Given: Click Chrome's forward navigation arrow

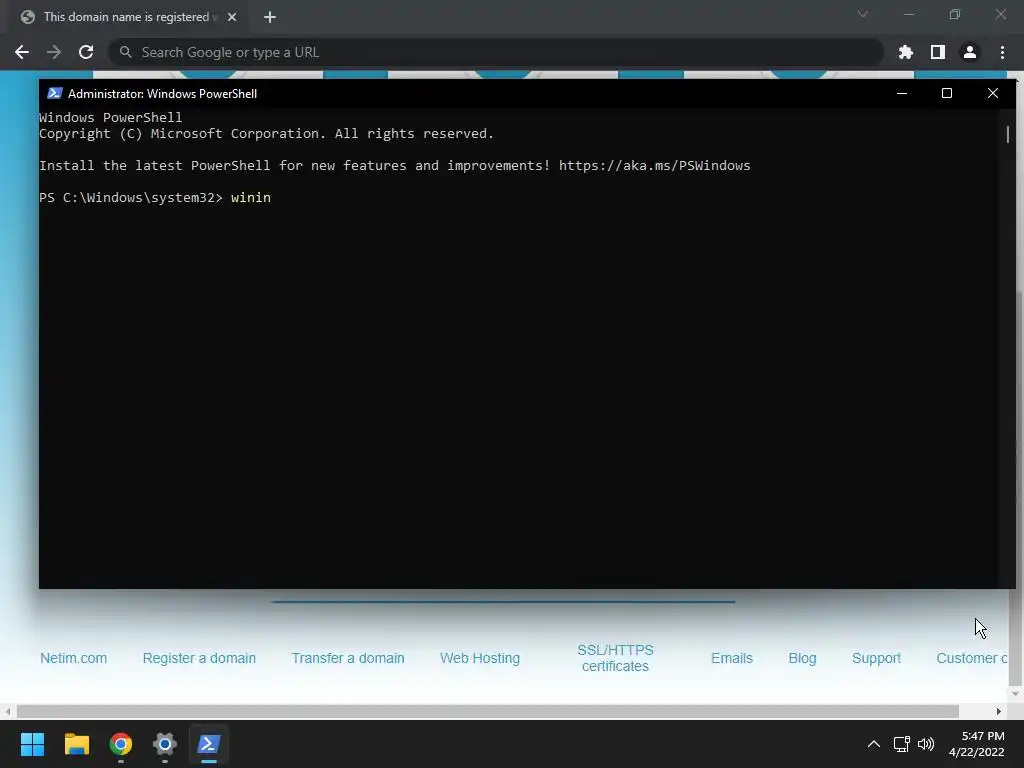Looking at the screenshot, I should (x=54, y=52).
